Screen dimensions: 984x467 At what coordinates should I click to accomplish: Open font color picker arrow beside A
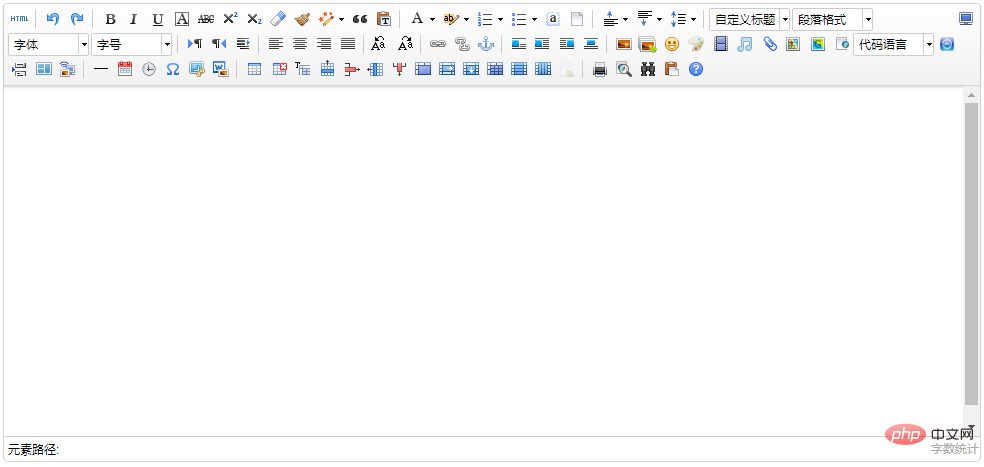click(432, 19)
